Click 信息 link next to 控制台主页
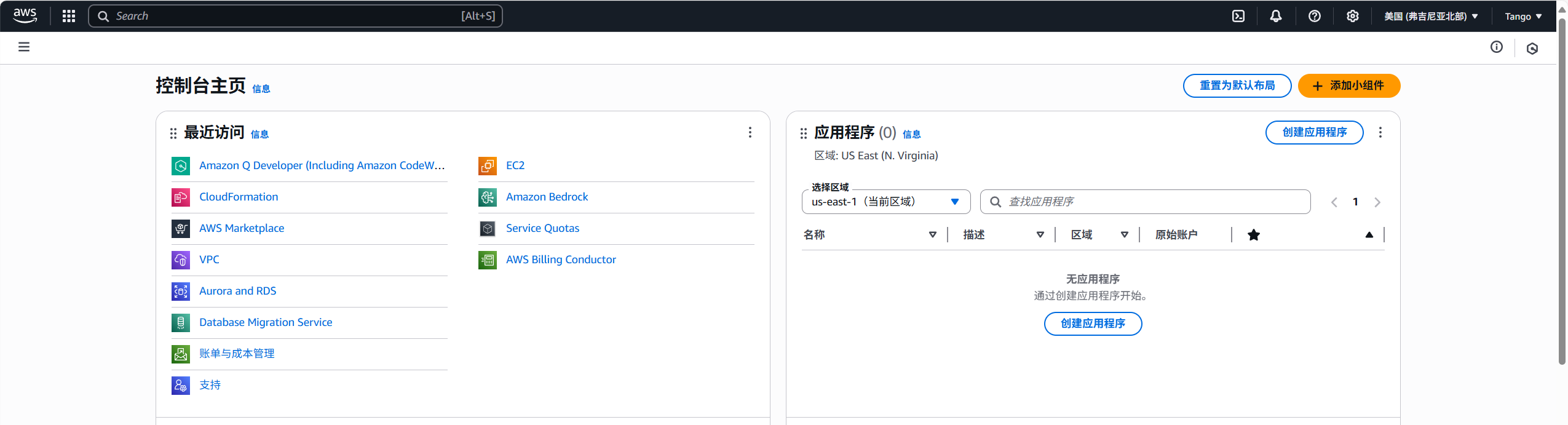Screen dimensions: 1568x425 pos(261,89)
